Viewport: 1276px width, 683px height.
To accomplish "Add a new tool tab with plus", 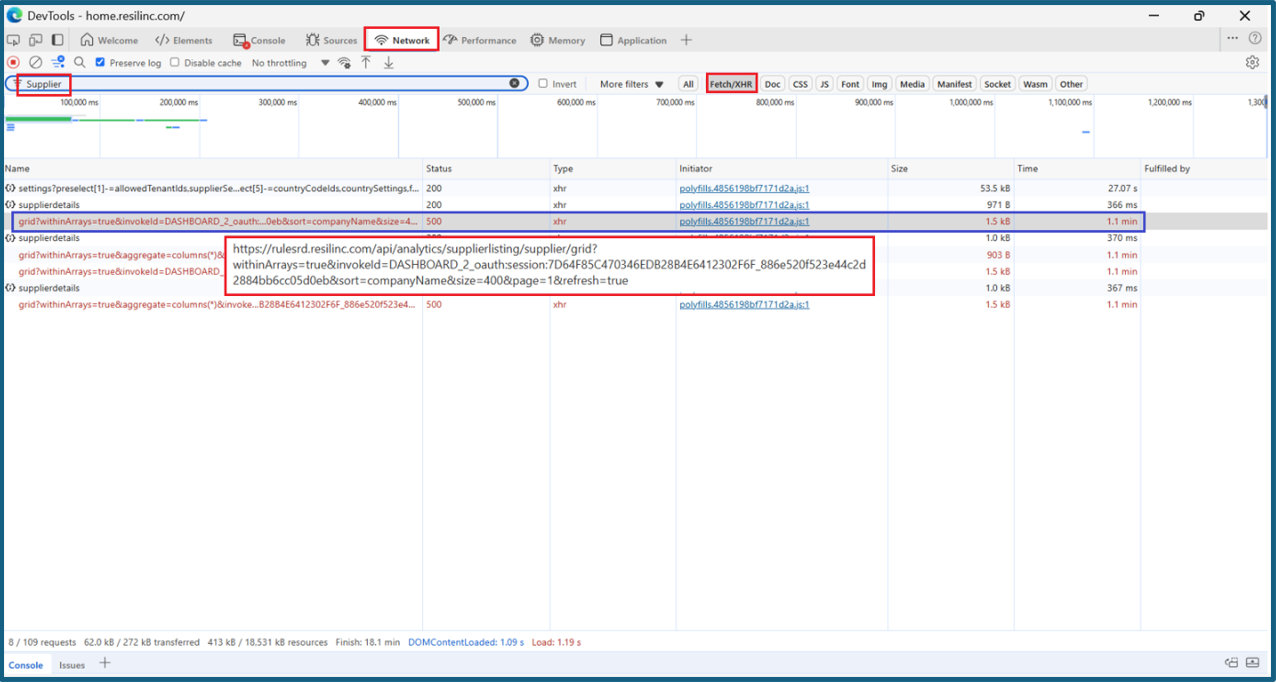I will (x=686, y=40).
